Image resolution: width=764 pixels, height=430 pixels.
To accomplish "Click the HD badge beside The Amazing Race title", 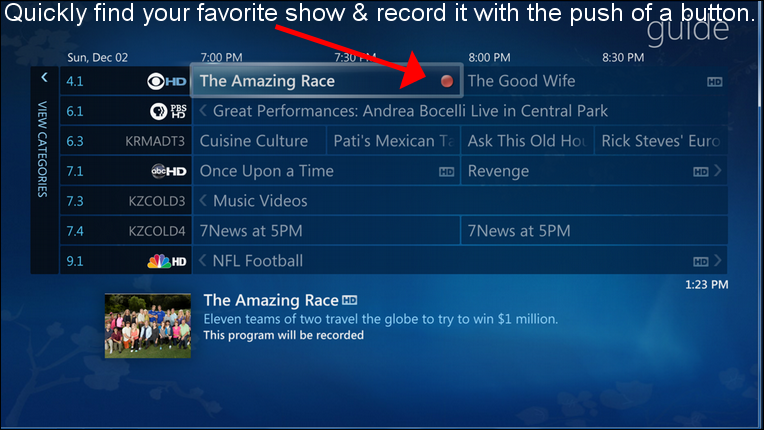I will click(349, 300).
